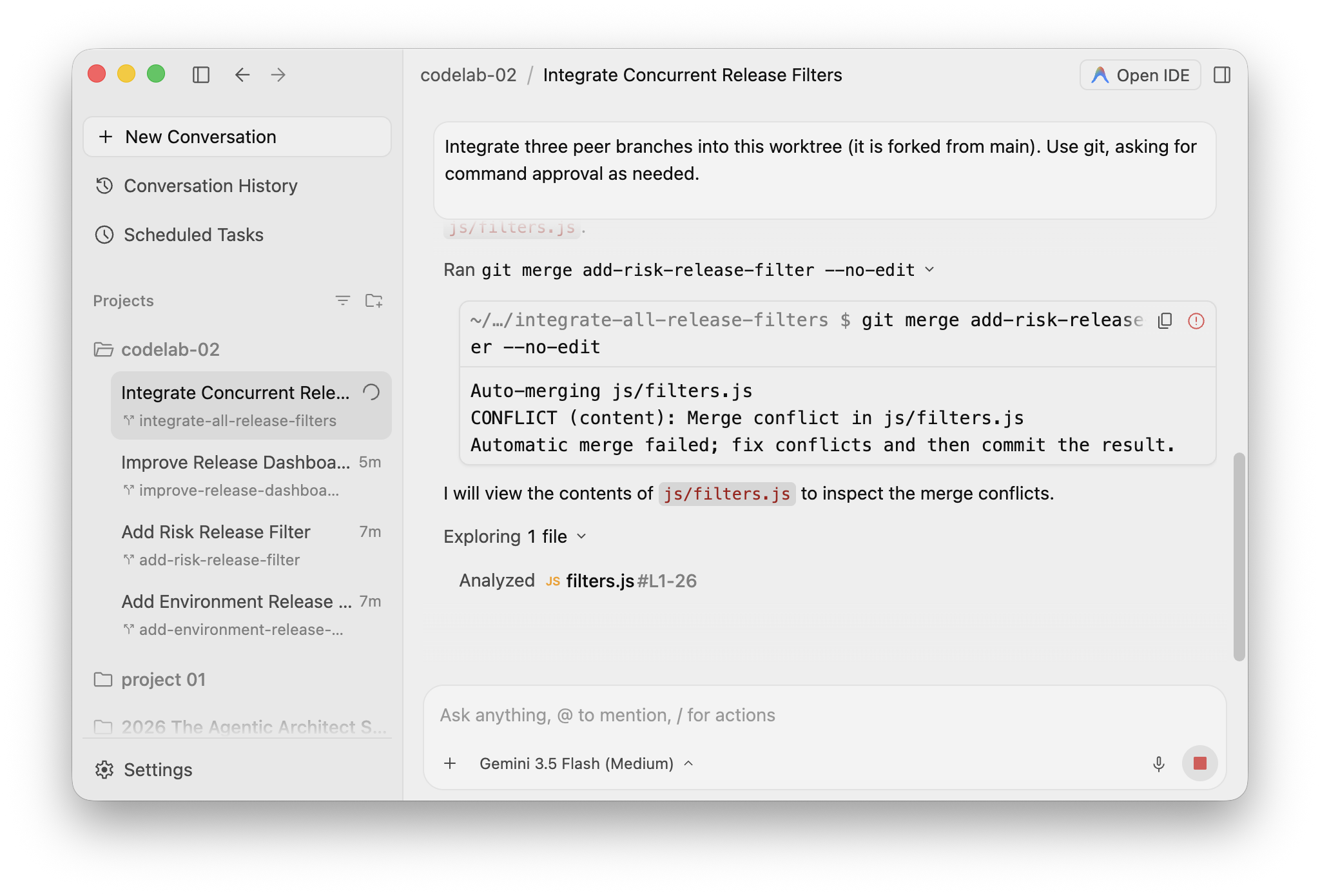Image resolution: width=1320 pixels, height=896 pixels.
Task: Click the #L1-26 line range text
Action: 667,581
